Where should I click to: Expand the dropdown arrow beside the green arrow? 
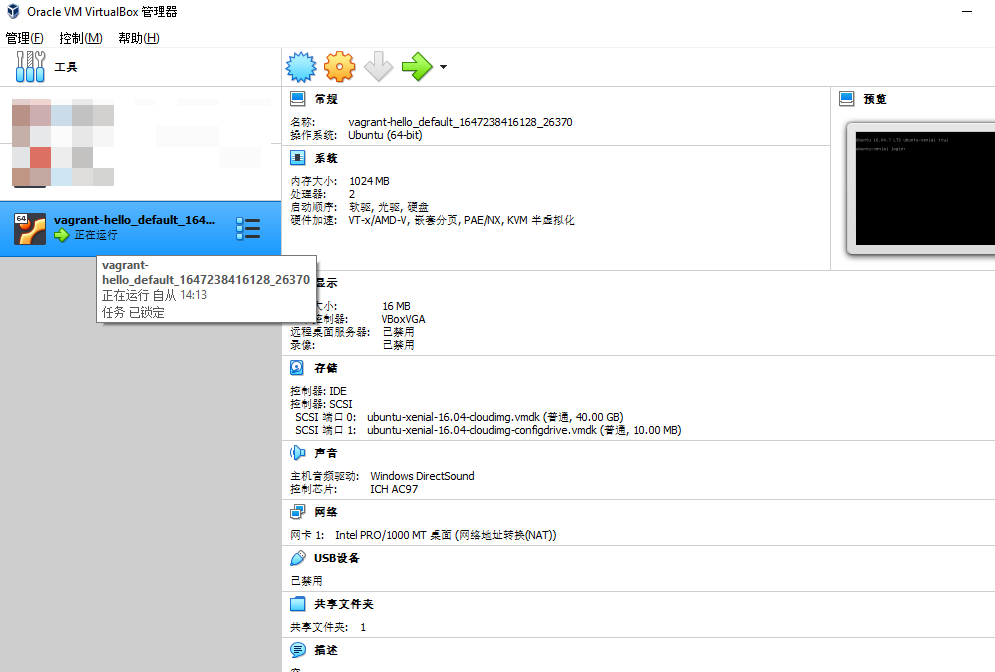coord(443,68)
